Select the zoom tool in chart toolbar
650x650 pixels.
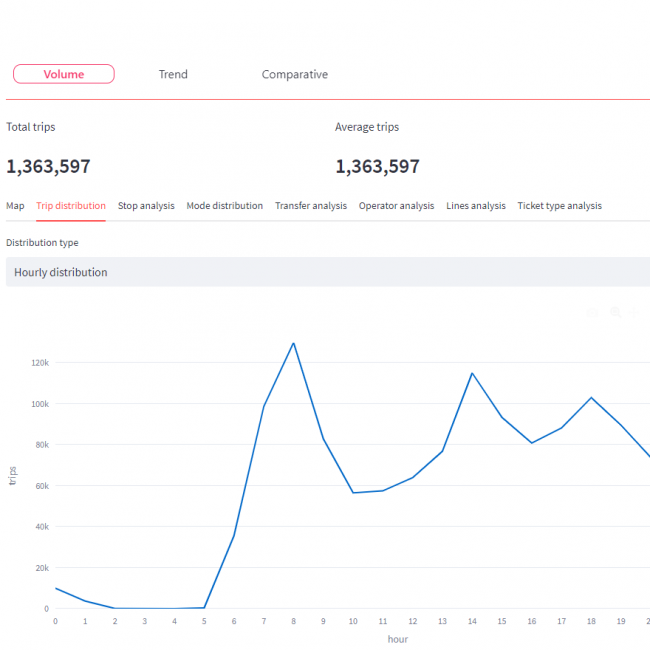tap(616, 312)
